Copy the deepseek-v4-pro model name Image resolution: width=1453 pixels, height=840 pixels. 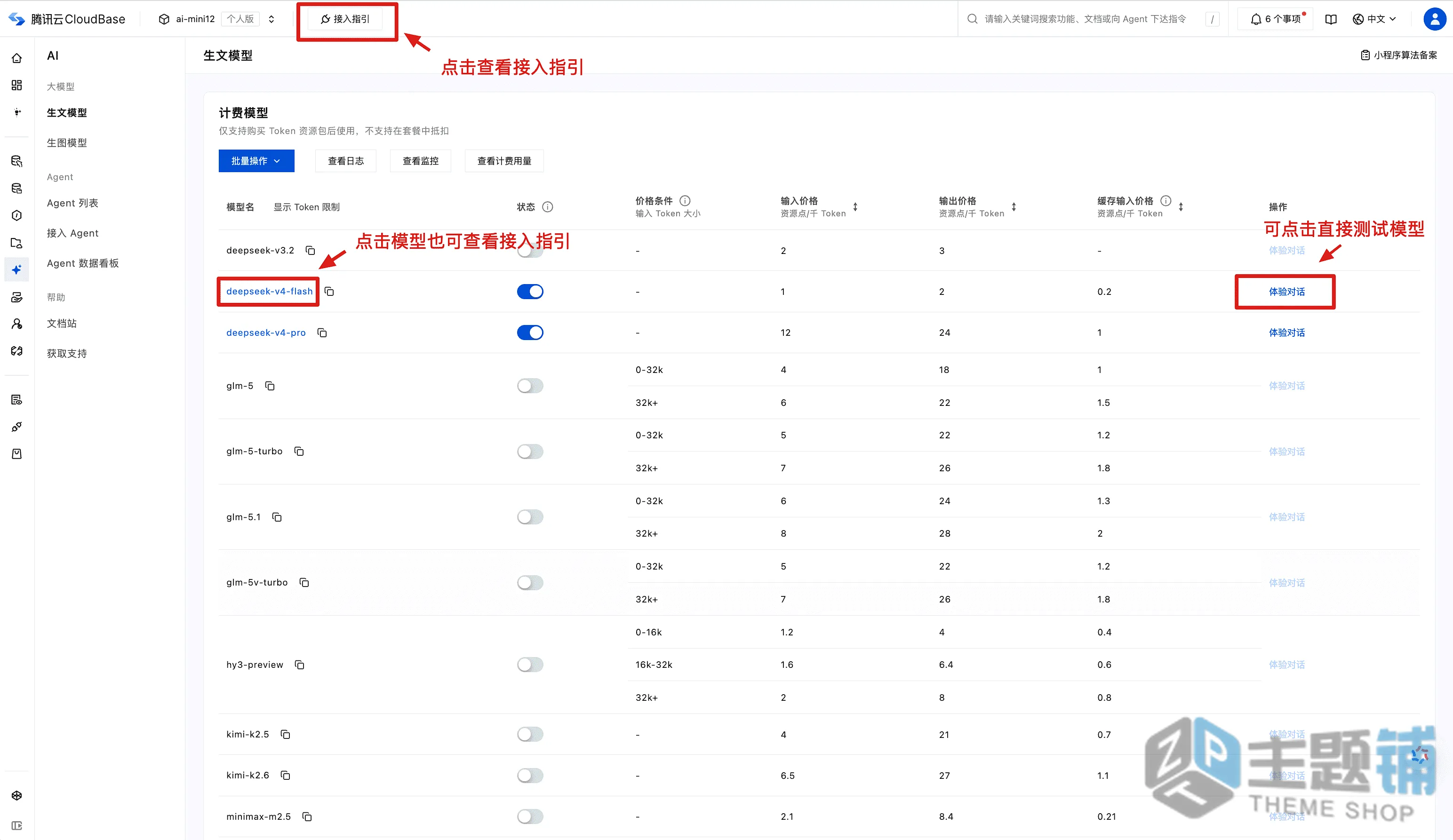click(322, 333)
